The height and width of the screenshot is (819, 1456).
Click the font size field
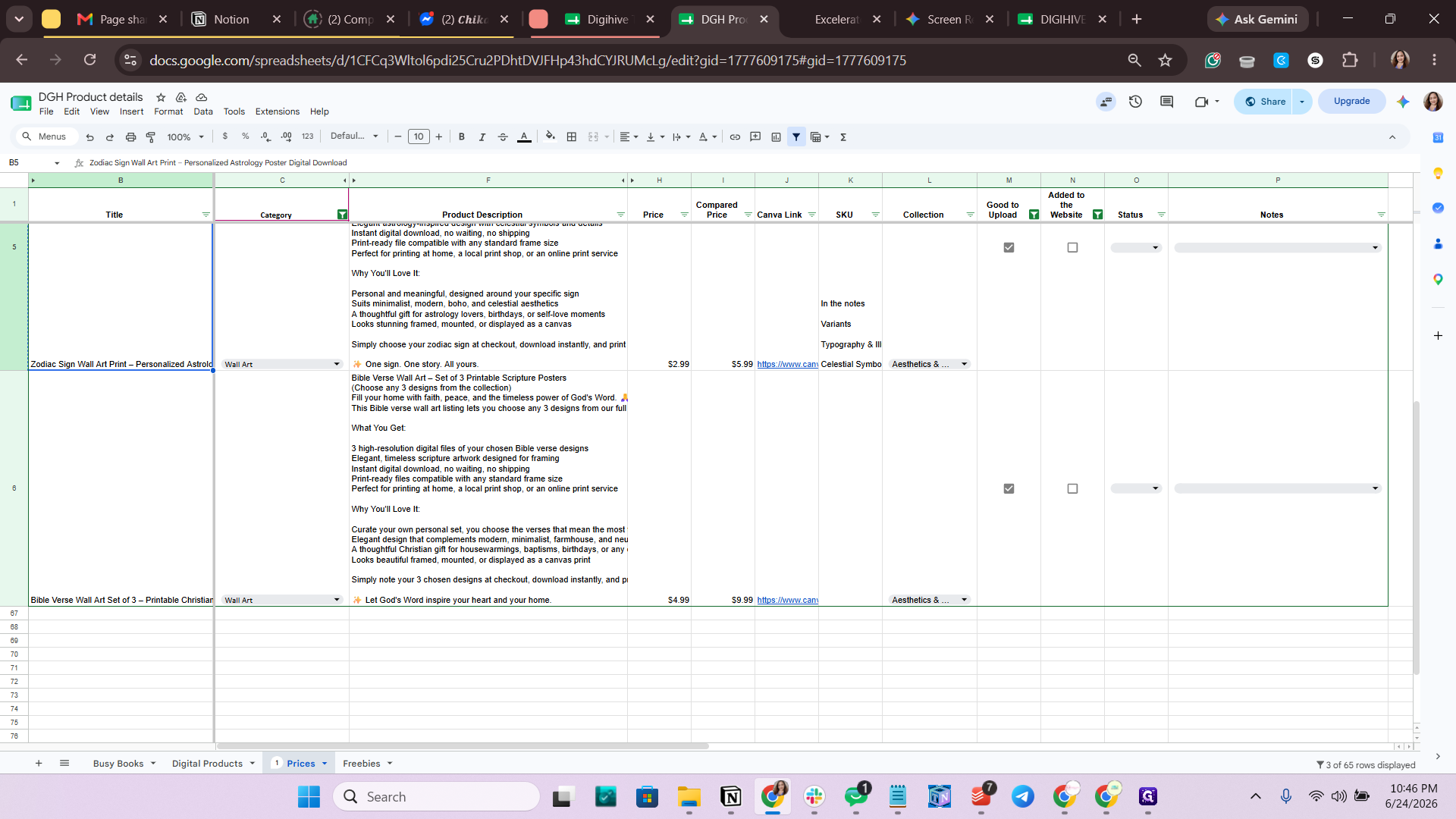(x=419, y=137)
